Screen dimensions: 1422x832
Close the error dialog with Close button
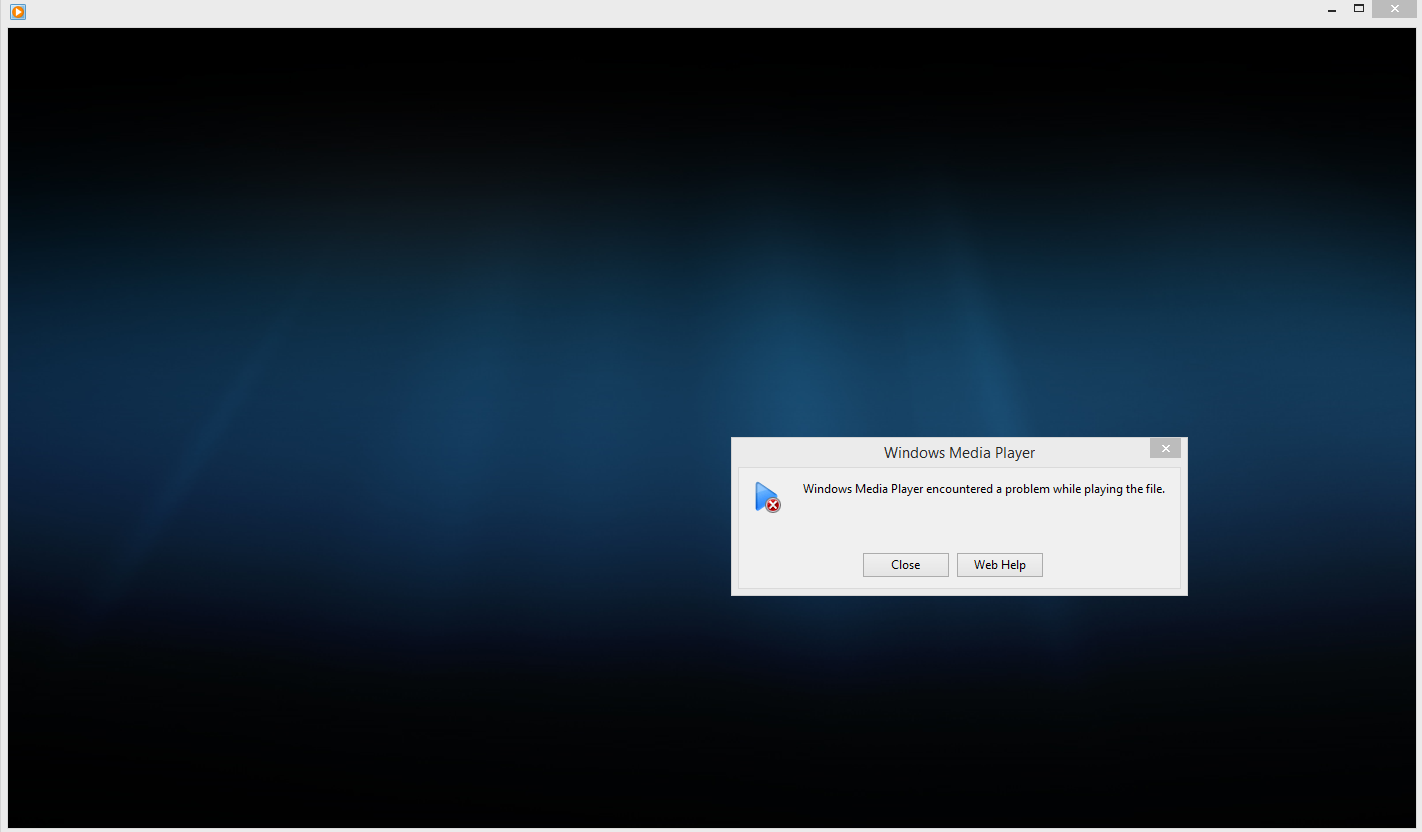(x=905, y=565)
